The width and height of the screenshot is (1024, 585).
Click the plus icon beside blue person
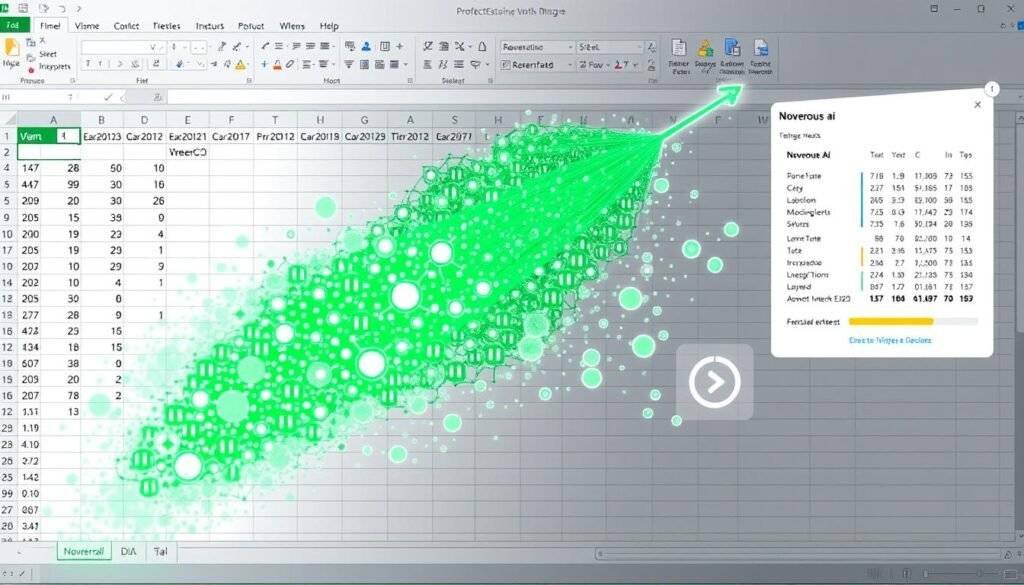(x=400, y=46)
